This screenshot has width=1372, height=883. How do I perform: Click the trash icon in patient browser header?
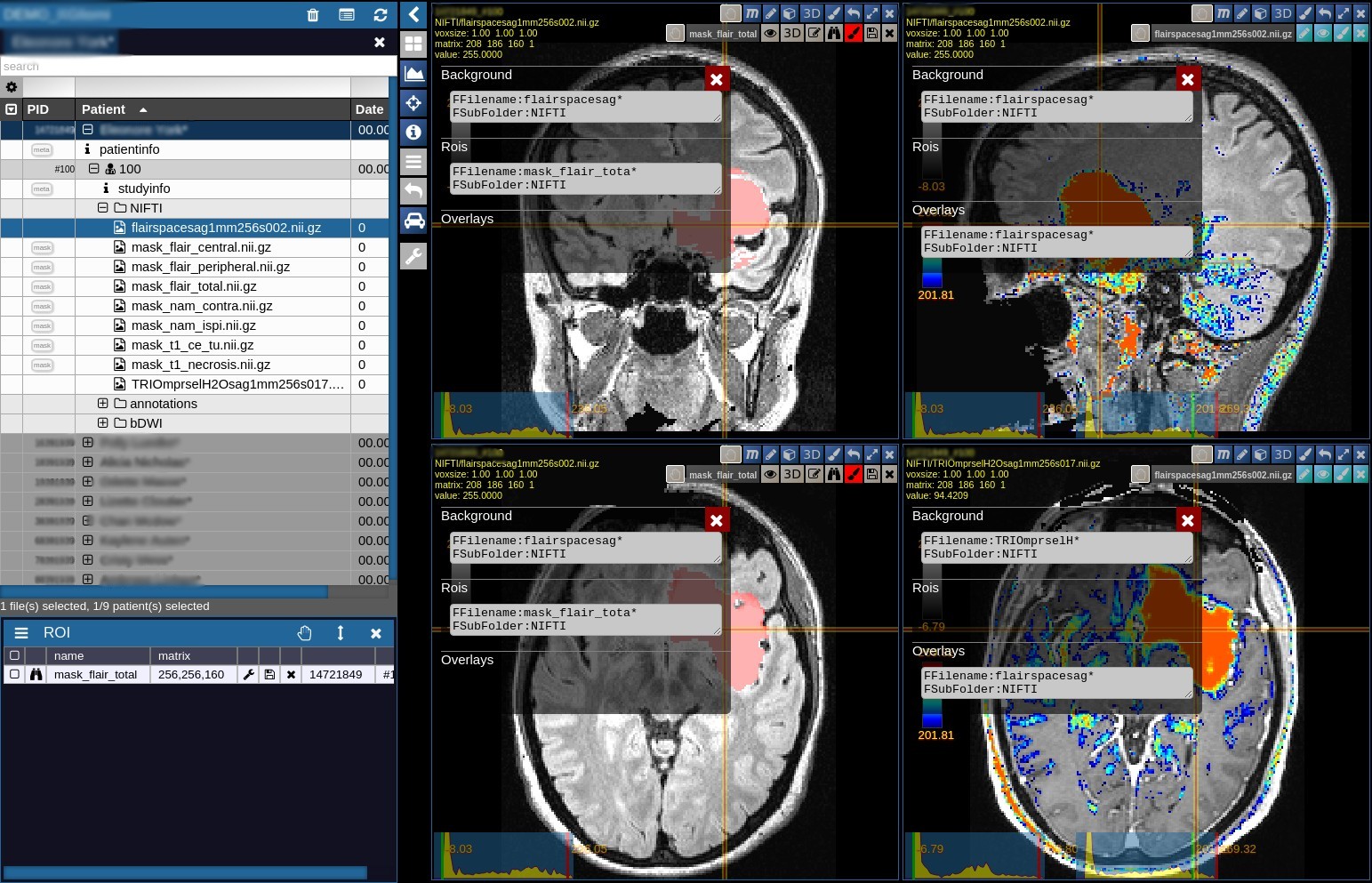(313, 15)
